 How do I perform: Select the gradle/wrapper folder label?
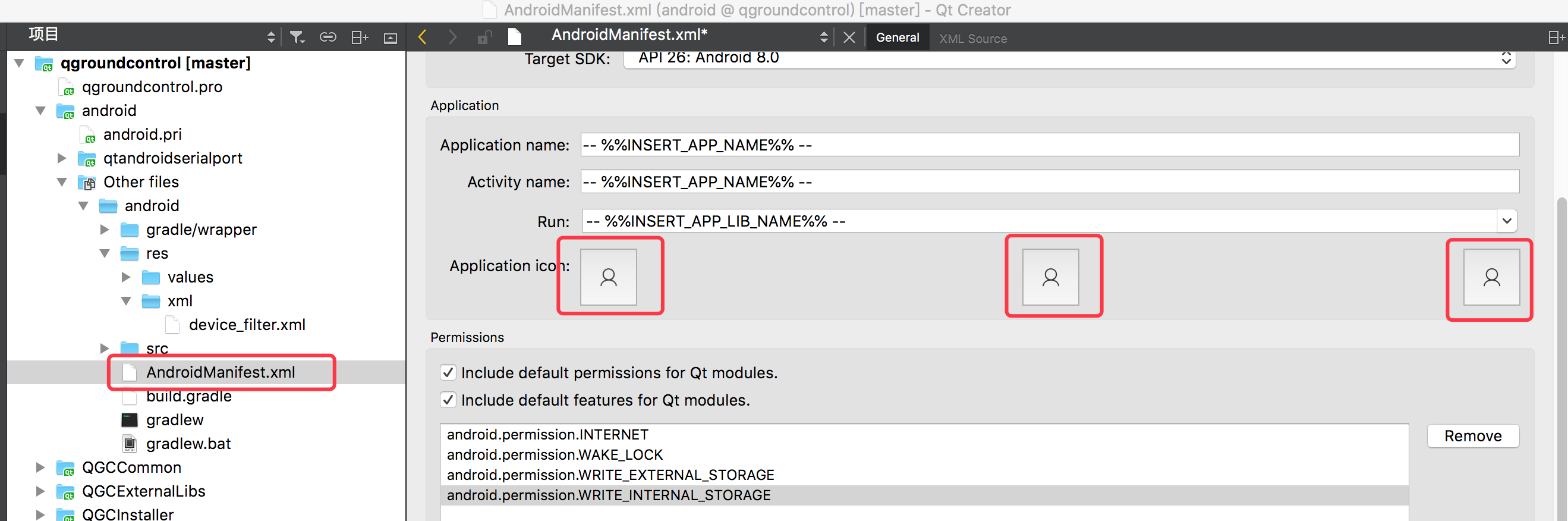[201, 230]
